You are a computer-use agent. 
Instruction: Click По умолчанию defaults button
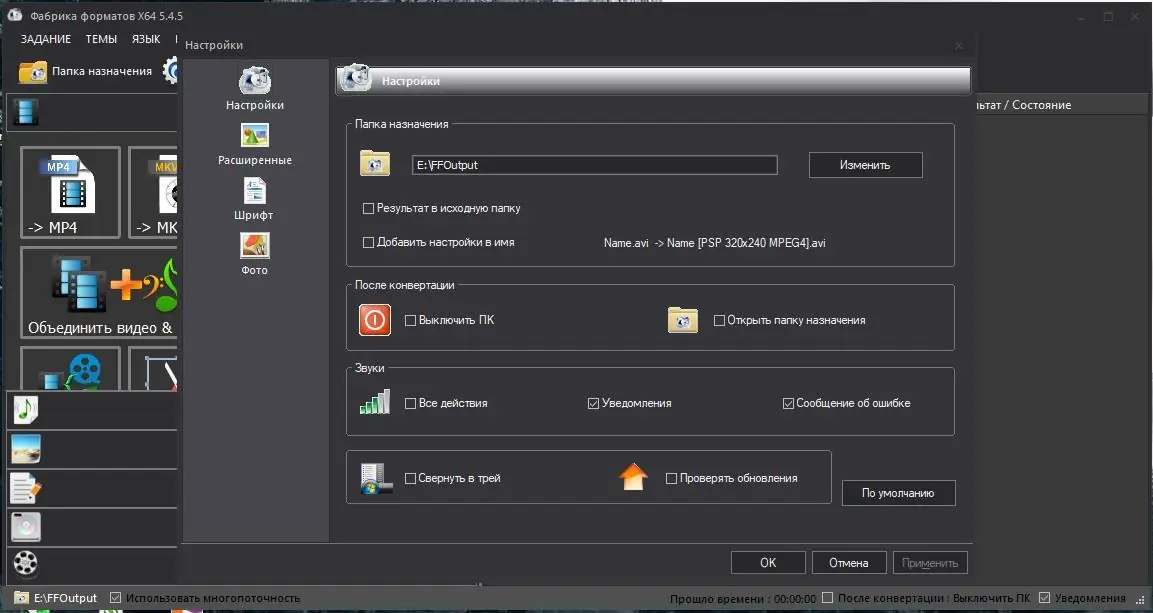pyautogui.click(x=898, y=493)
